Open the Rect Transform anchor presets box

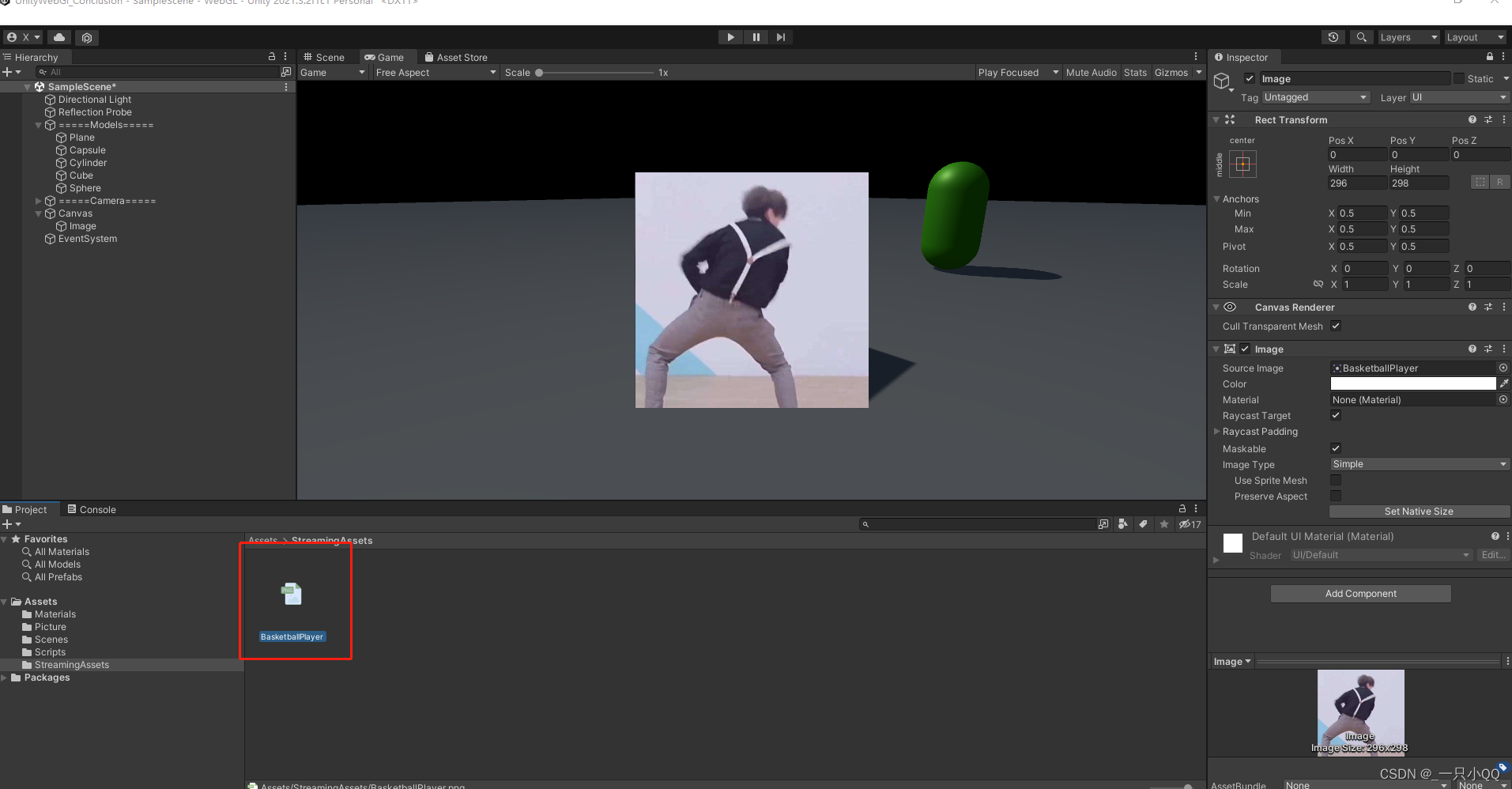1242,164
